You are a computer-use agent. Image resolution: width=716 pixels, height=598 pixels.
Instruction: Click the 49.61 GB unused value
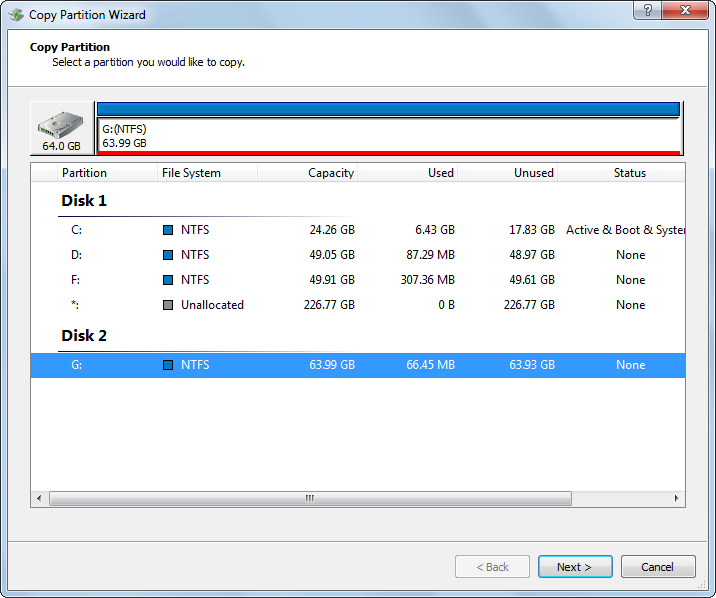pos(532,280)
